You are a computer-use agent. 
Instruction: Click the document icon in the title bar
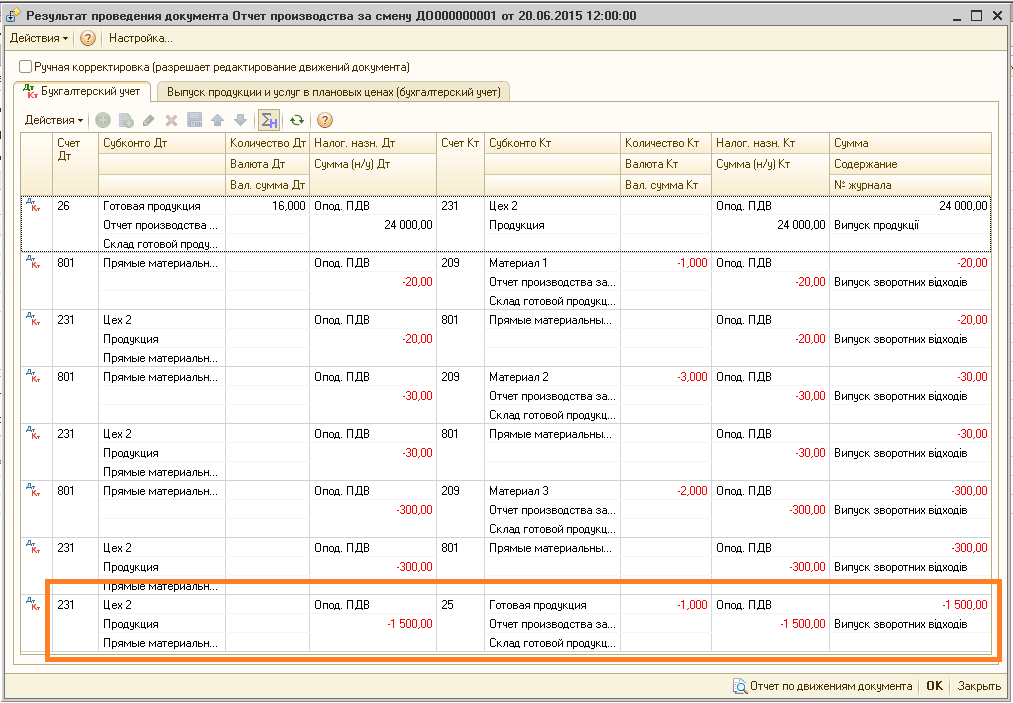[x=12, y=16]
